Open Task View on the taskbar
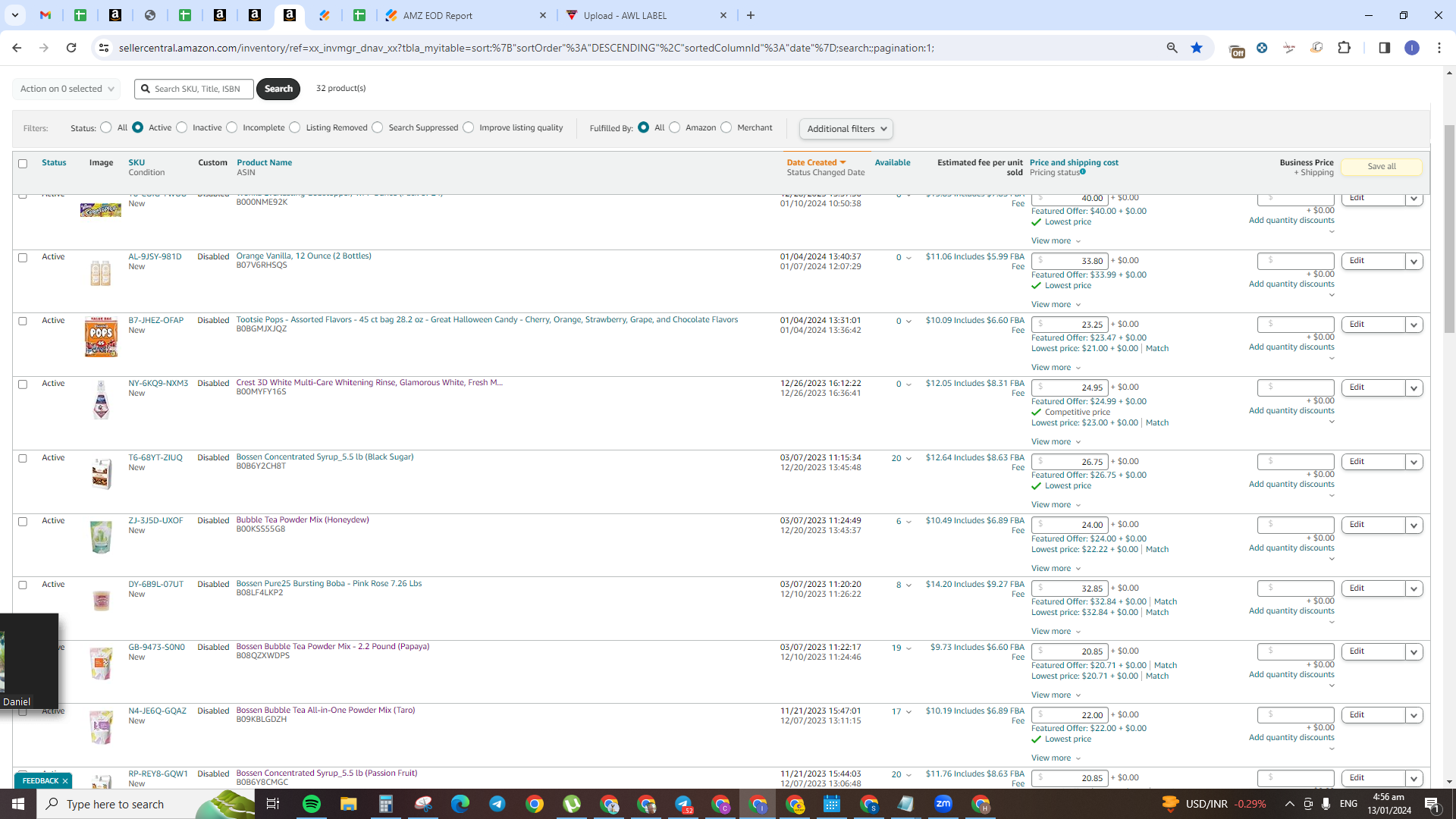This screenshot has width=1456, height=819. click(273, 804)
